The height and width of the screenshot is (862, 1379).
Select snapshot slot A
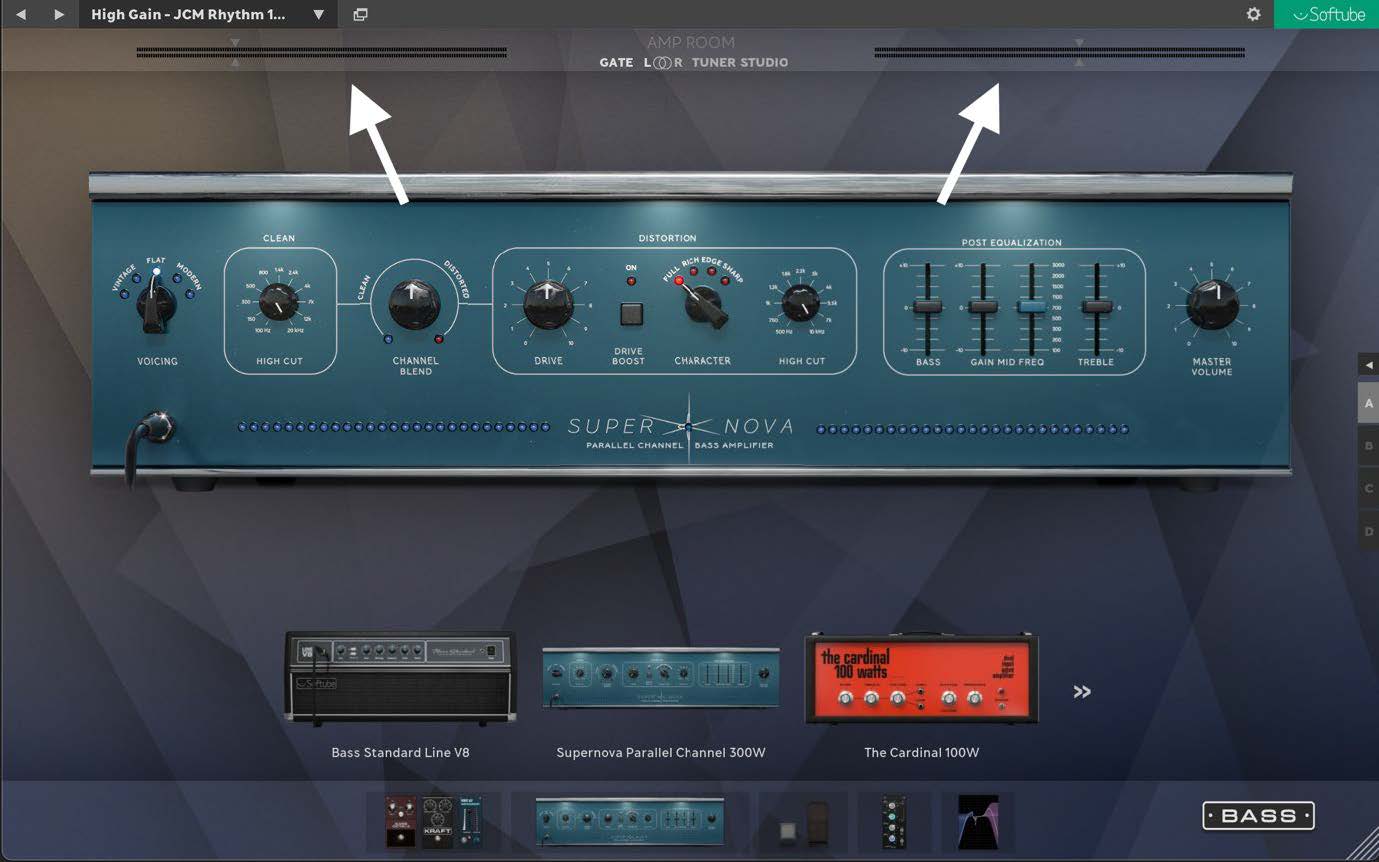(x=1368, y=404)
